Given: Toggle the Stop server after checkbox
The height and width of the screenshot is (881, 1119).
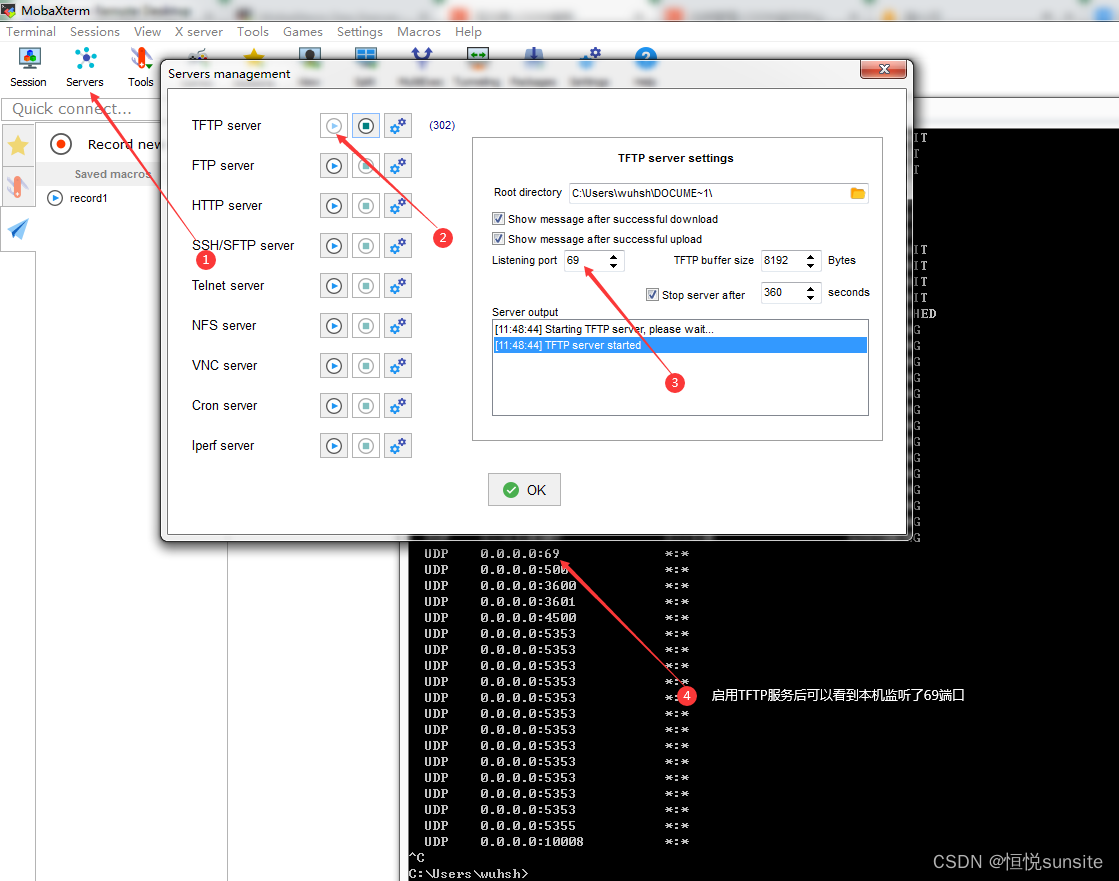Looking at the screenshot, I should click(652, 295).
